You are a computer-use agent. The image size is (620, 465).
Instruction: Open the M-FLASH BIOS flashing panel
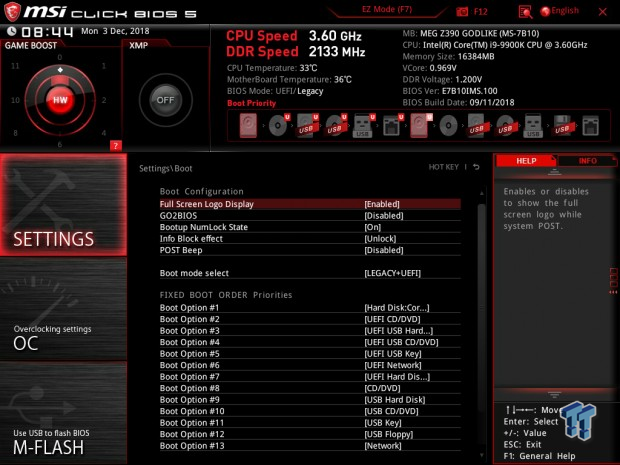[x=63, y=413]
